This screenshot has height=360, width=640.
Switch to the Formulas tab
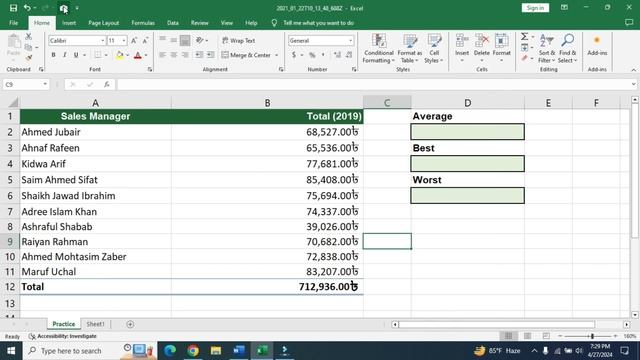click(143, 23)
